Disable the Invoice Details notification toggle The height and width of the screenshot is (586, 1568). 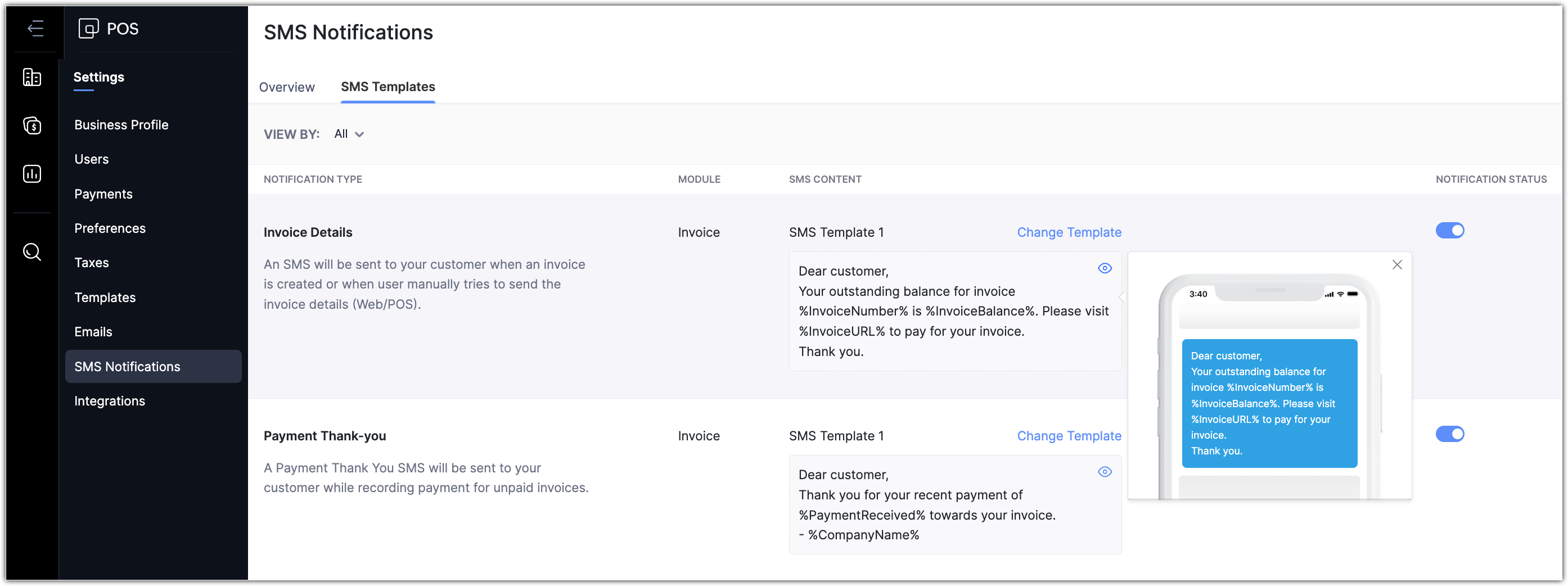pyautogui.click(x=1449, y=231)
